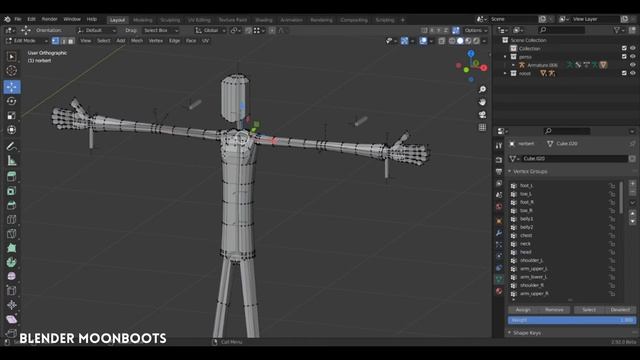Select the Poly Build tool
640x360 pixels.
(x=11, y=248)
